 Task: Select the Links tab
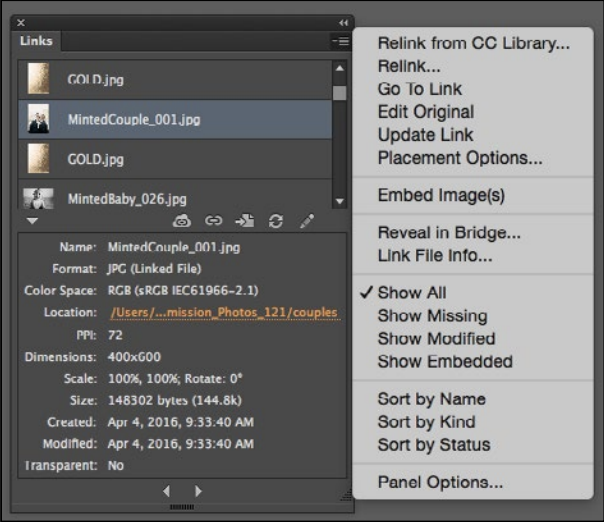36,41
